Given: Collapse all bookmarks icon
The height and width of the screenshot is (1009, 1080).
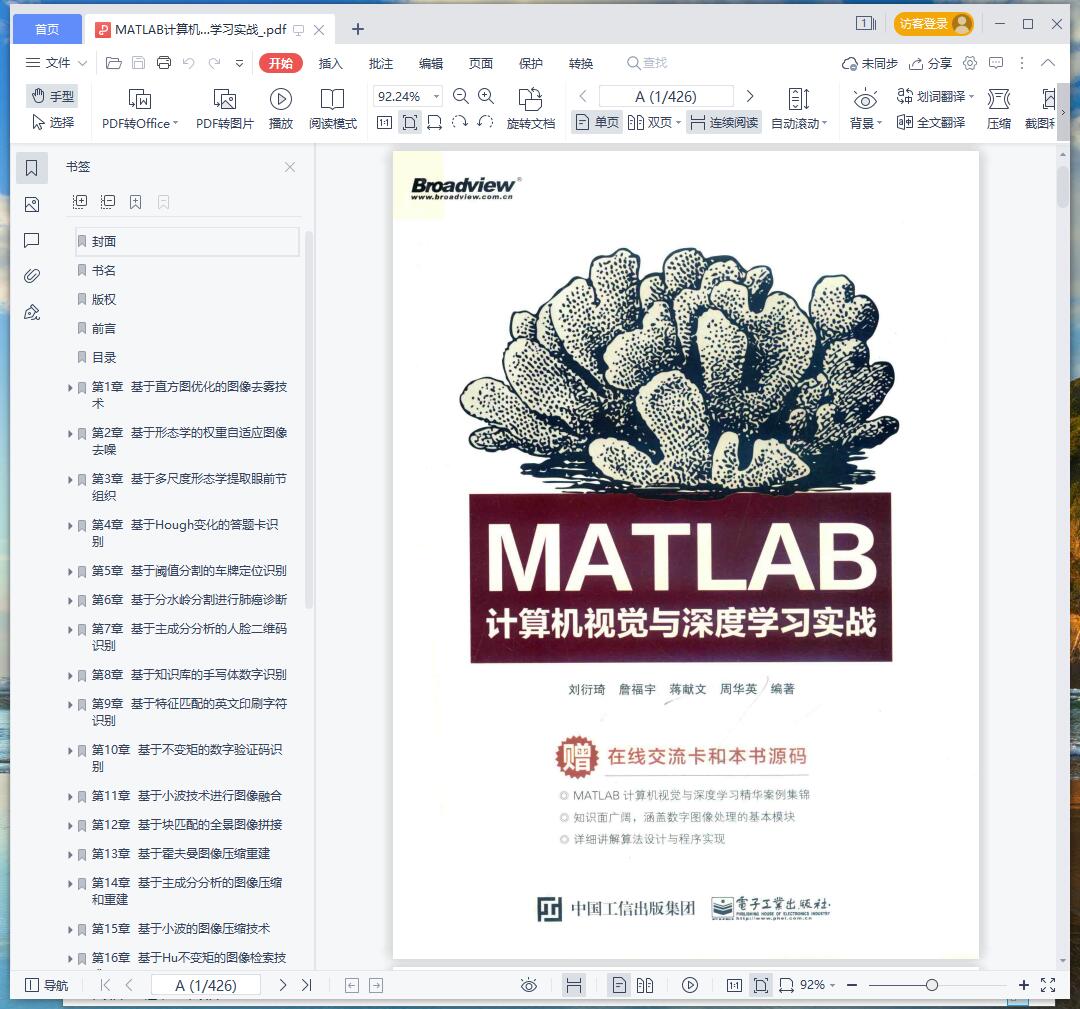Looking at the screenshot, I should coord(108,202).
